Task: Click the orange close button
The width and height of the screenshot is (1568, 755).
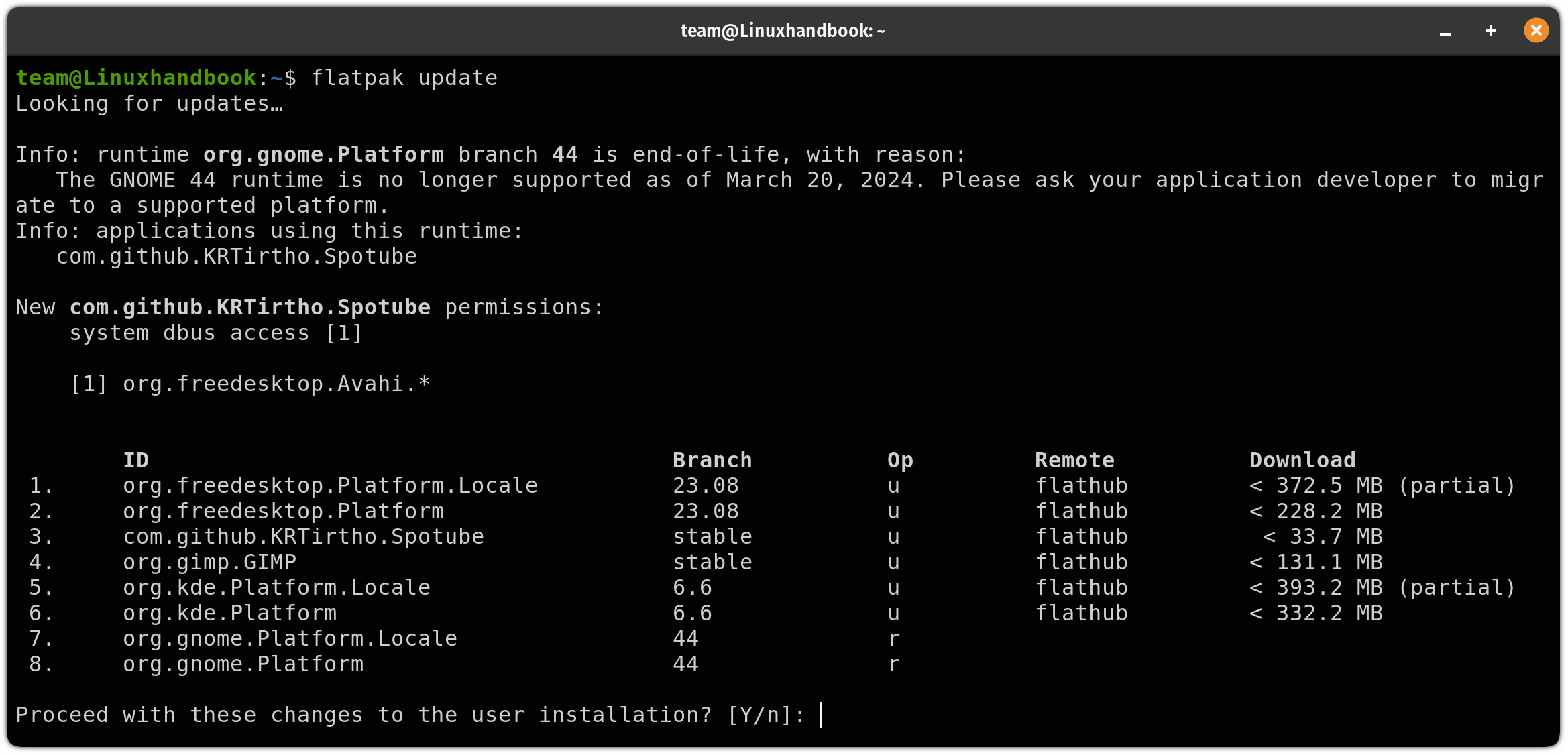Action: [1536, 30]
